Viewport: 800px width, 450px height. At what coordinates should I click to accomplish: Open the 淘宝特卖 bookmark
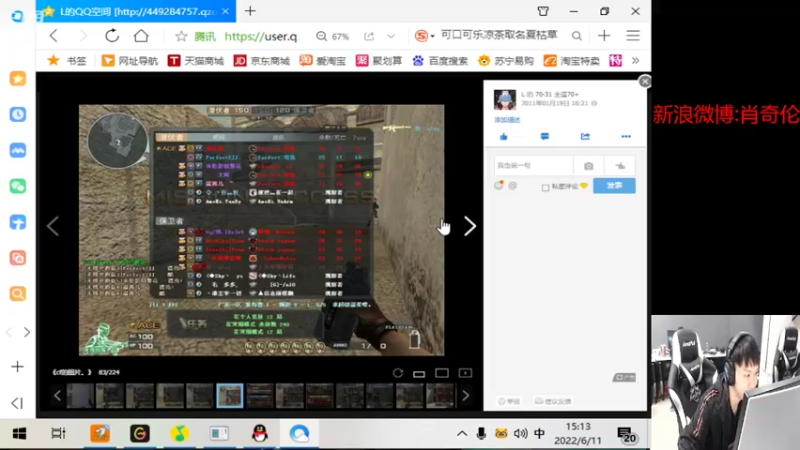pyautogui.click(x=571, y=61)
